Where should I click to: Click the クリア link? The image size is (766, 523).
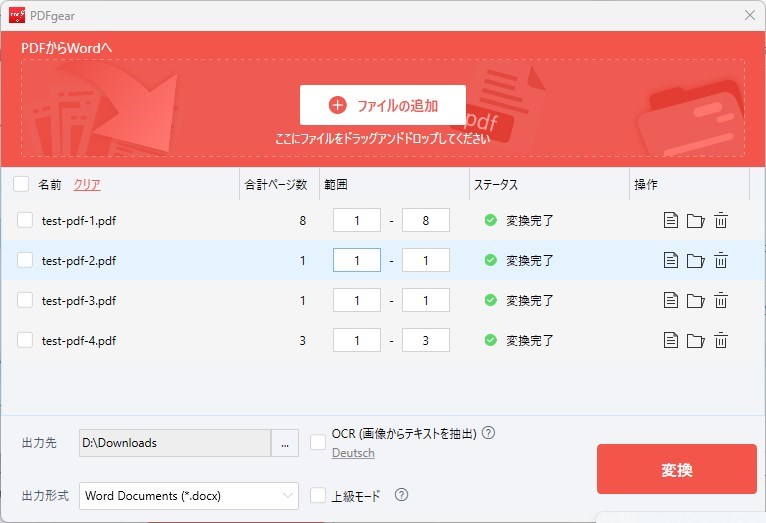[x=87, y=185]
